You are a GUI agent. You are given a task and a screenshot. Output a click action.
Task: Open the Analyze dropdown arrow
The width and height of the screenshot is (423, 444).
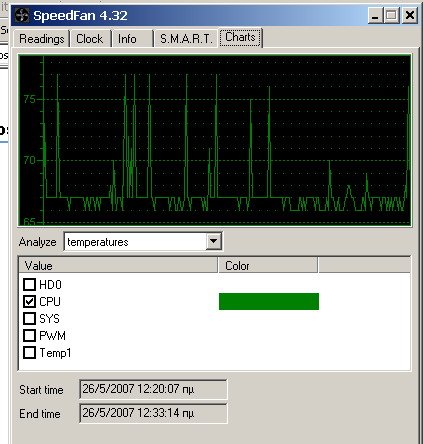[213, 241]
